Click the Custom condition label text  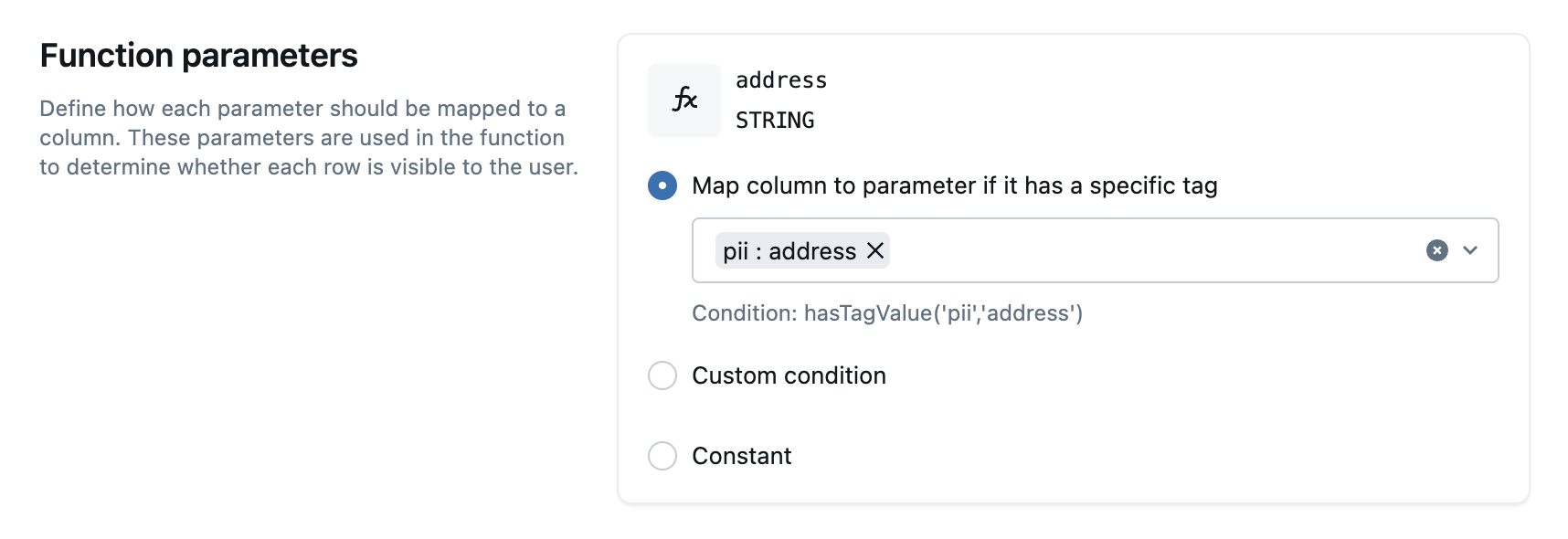pos(789,375)
